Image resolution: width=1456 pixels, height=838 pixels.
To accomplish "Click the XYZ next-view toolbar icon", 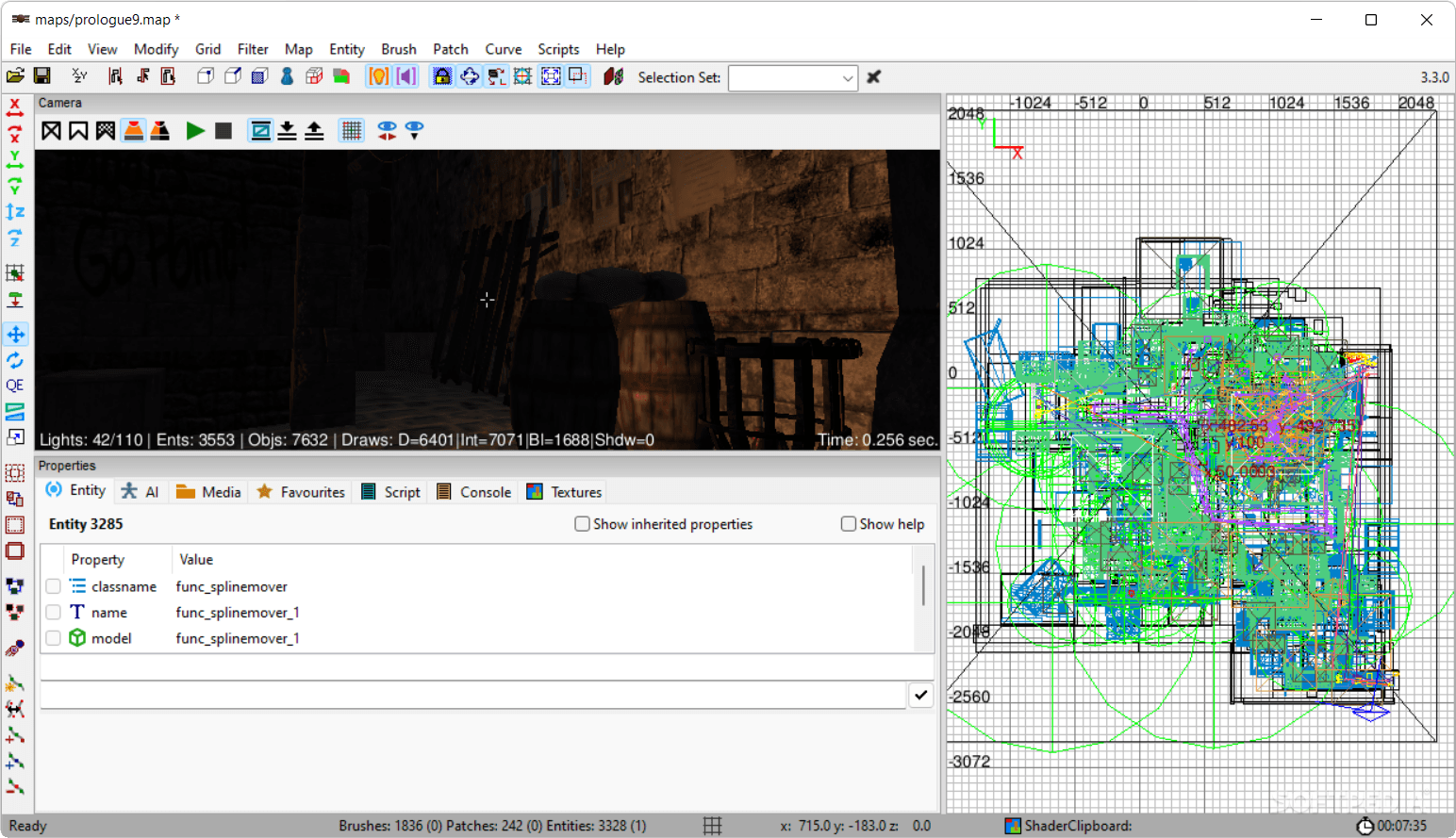I will [79, 76].
